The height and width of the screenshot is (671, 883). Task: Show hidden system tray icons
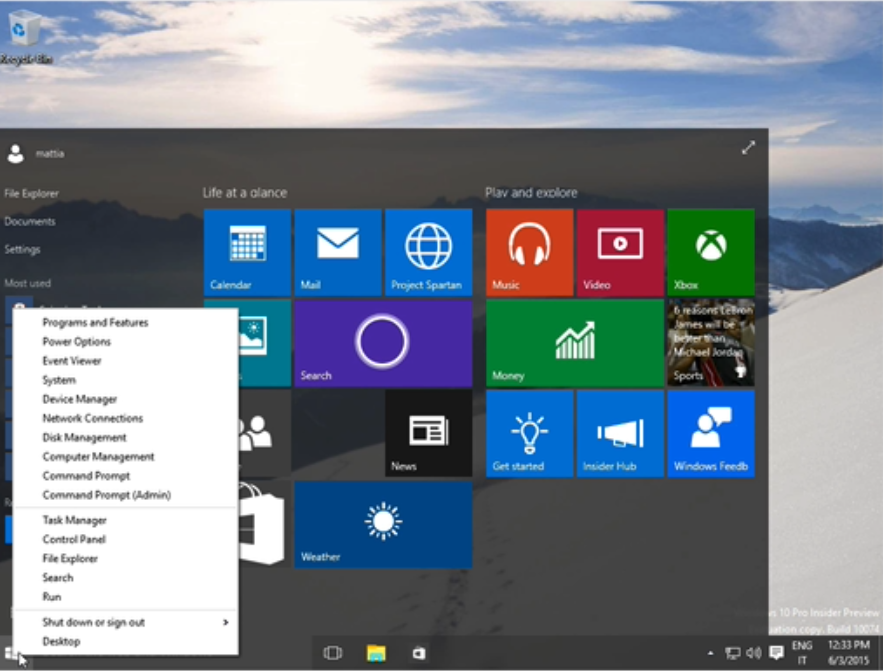[x=710, y=653]
